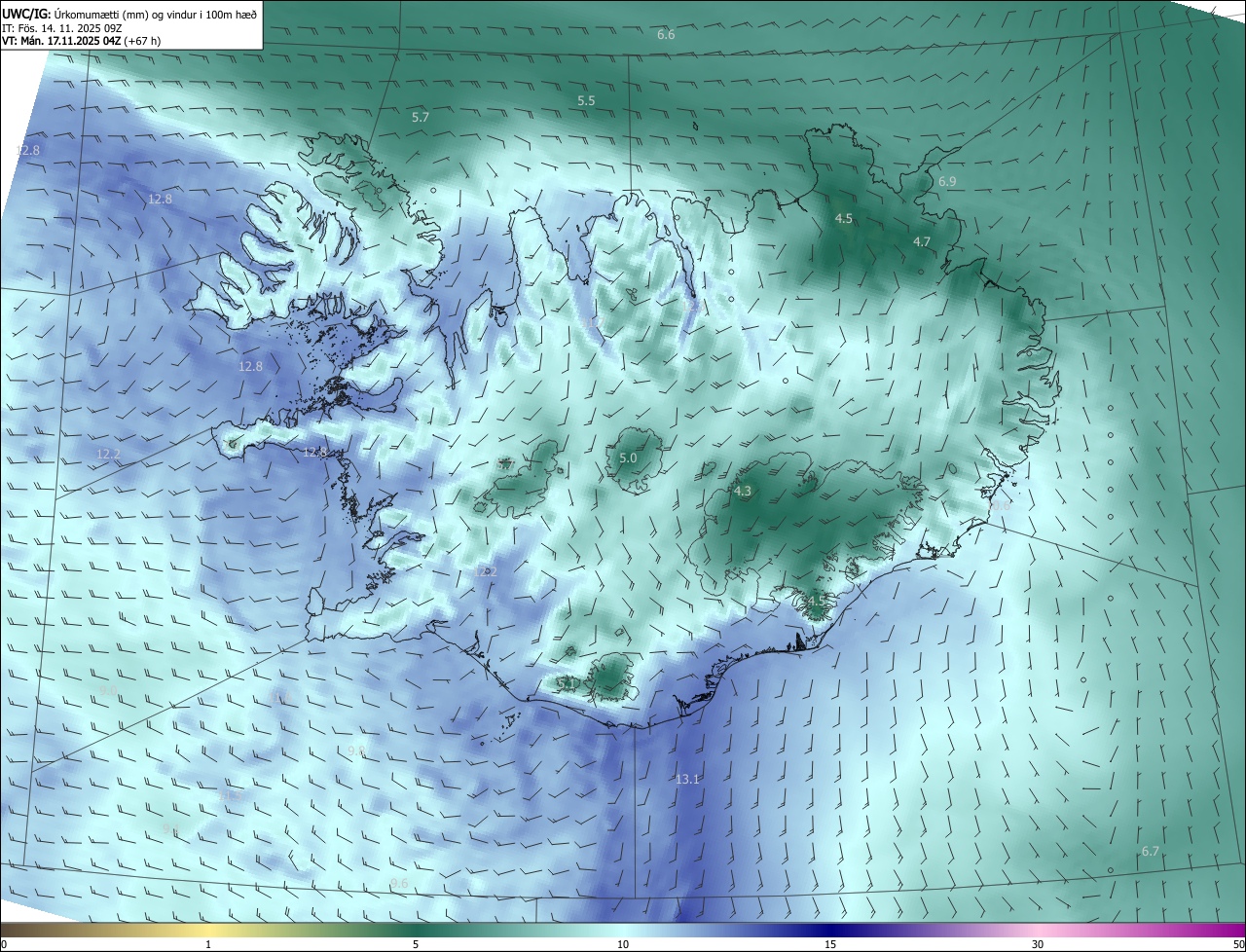
Task: Click the 6.9 value label
Action: (947, 182)
